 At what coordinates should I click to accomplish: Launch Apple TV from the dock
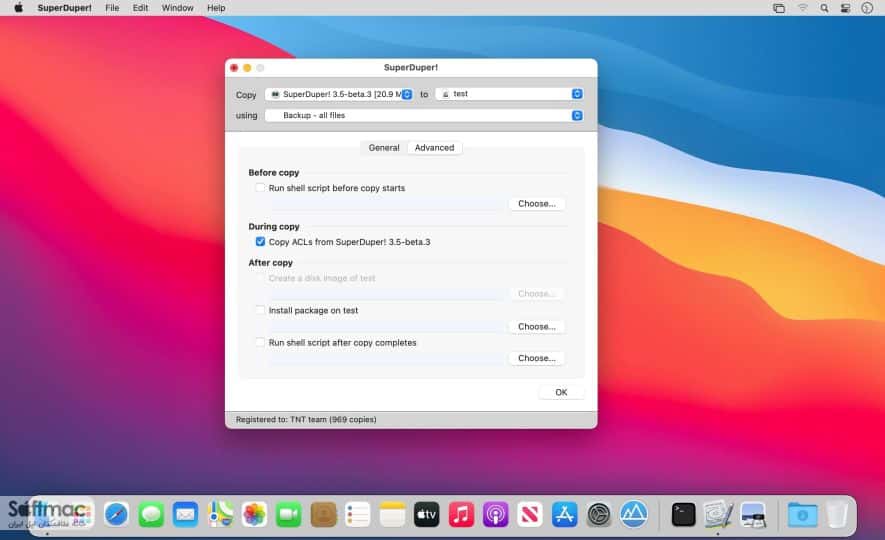tap(427, 515)
